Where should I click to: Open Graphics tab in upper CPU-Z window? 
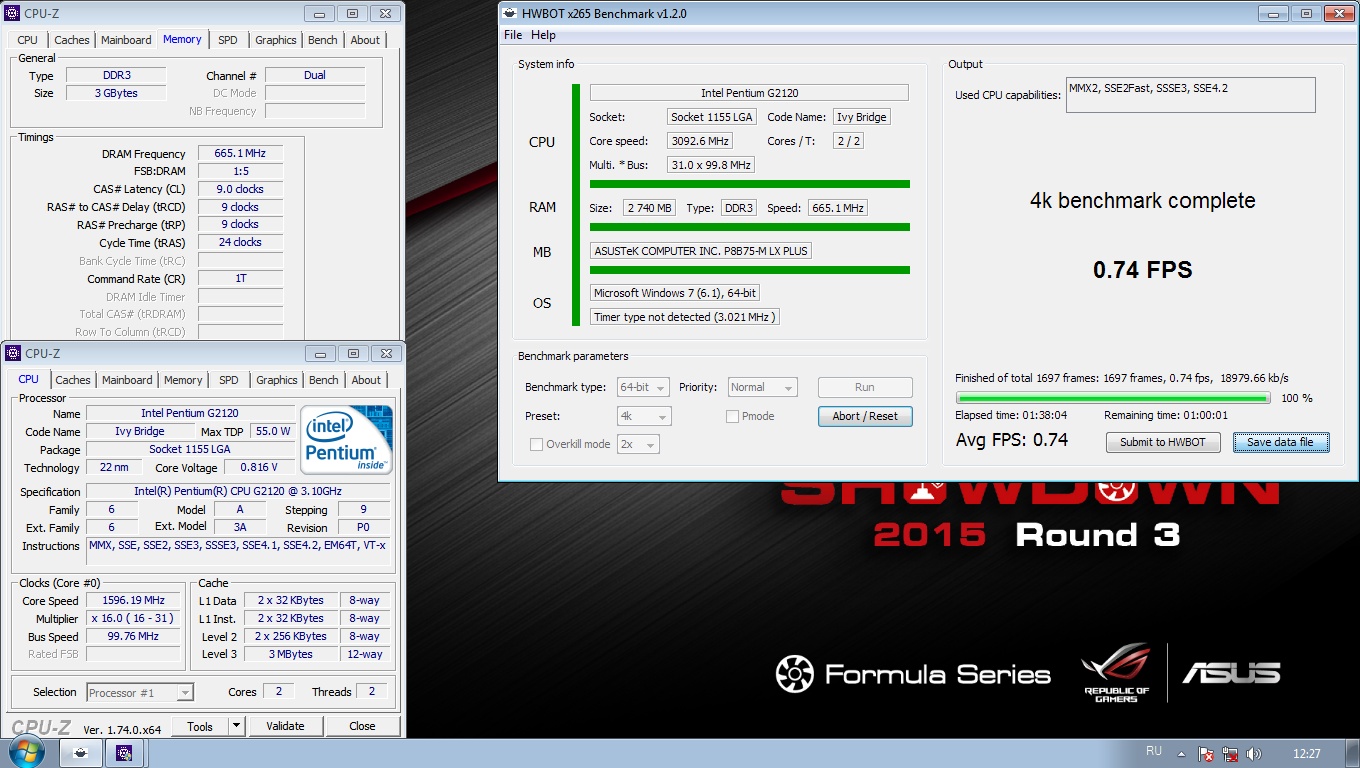tap(275, 40)
